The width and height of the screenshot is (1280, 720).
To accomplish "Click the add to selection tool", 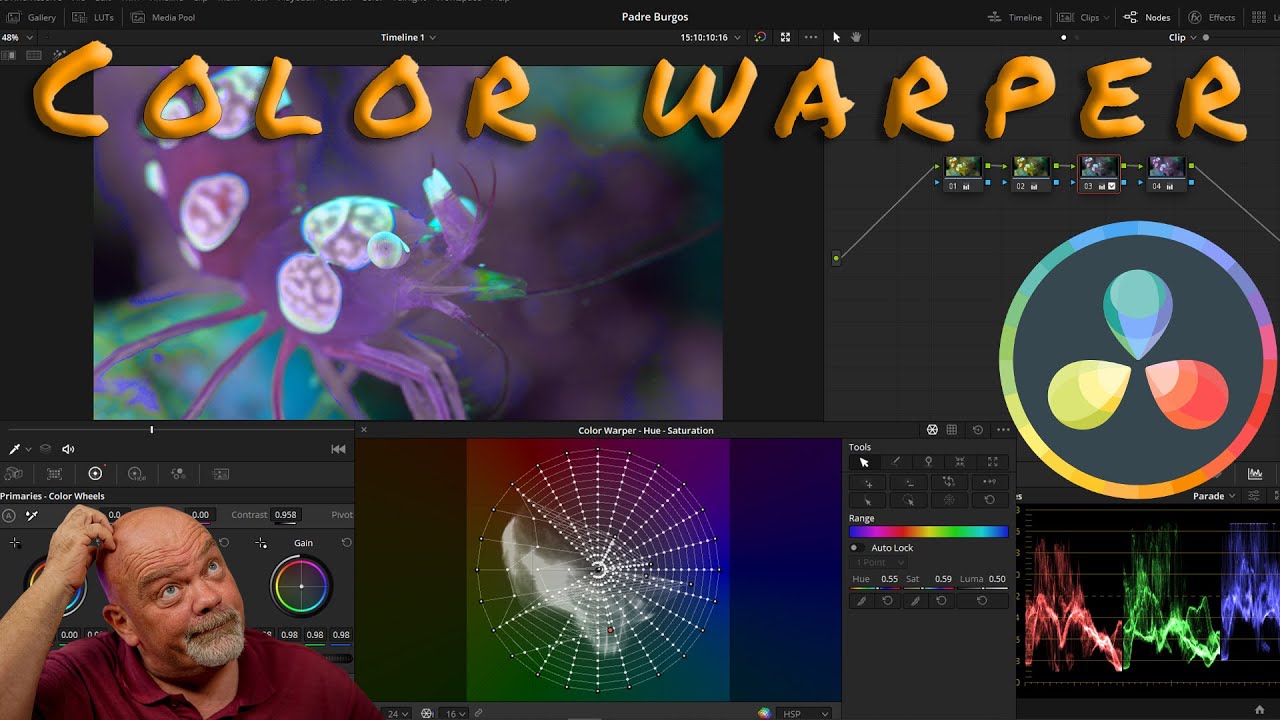I will pyautogui.click(x=867, y=482).
